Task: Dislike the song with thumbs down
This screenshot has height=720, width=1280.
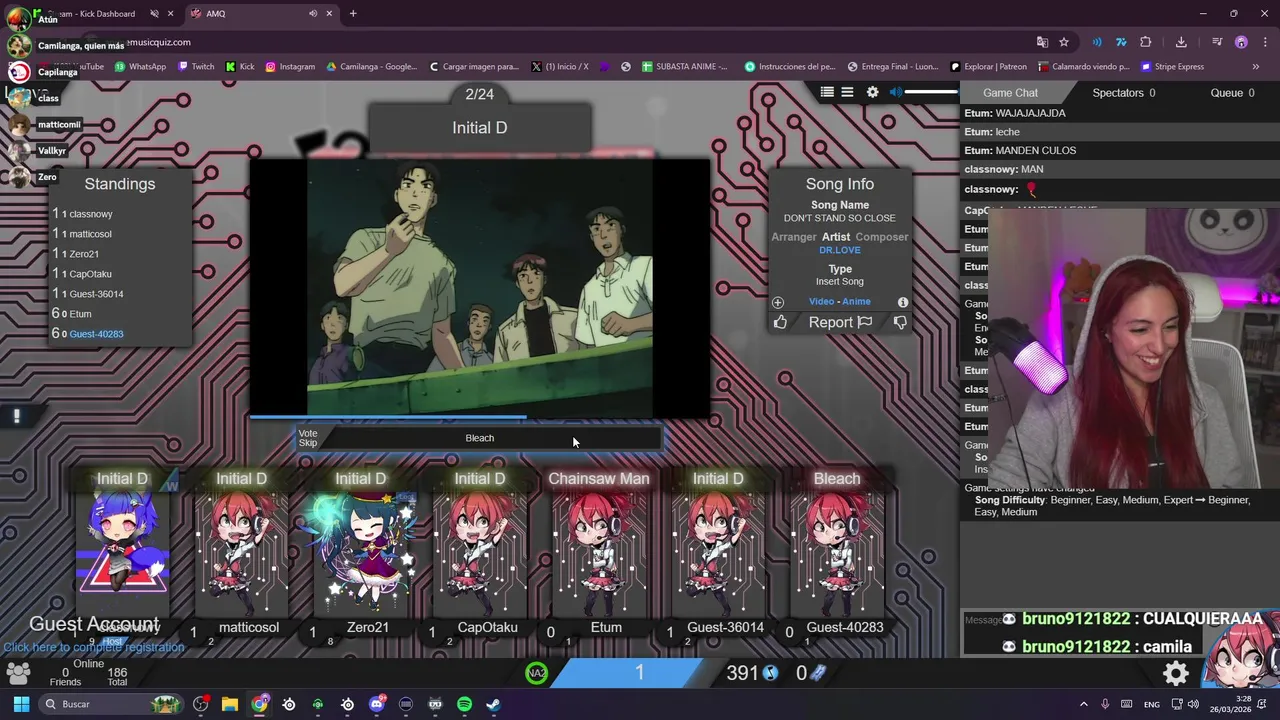Action: click(x=900, y=322)
